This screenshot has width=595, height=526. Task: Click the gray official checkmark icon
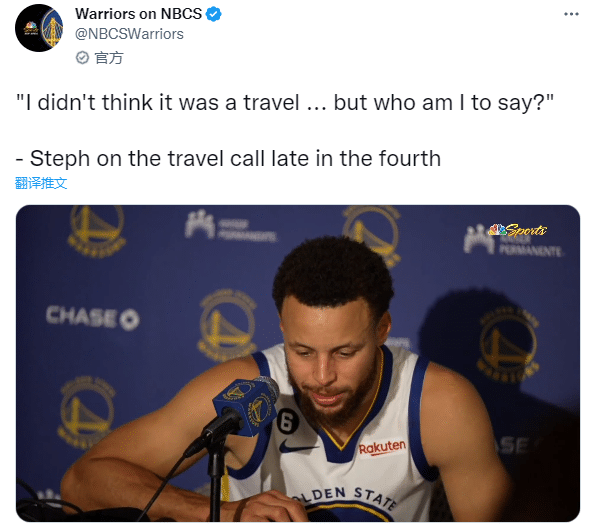point(82,58)
